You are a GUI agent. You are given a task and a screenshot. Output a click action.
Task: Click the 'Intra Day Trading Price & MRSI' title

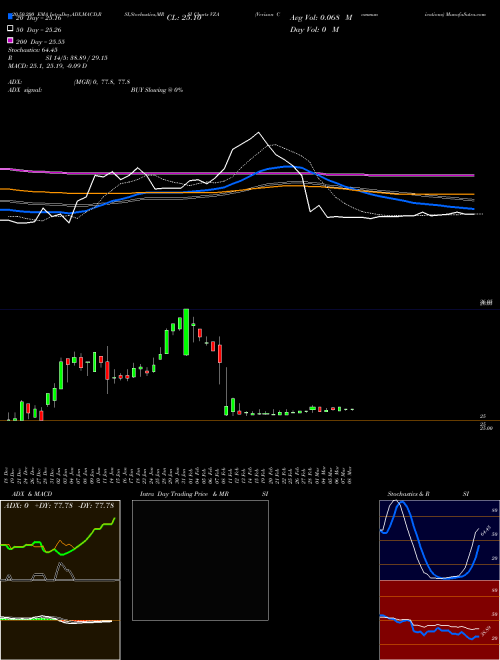[204, 494]
